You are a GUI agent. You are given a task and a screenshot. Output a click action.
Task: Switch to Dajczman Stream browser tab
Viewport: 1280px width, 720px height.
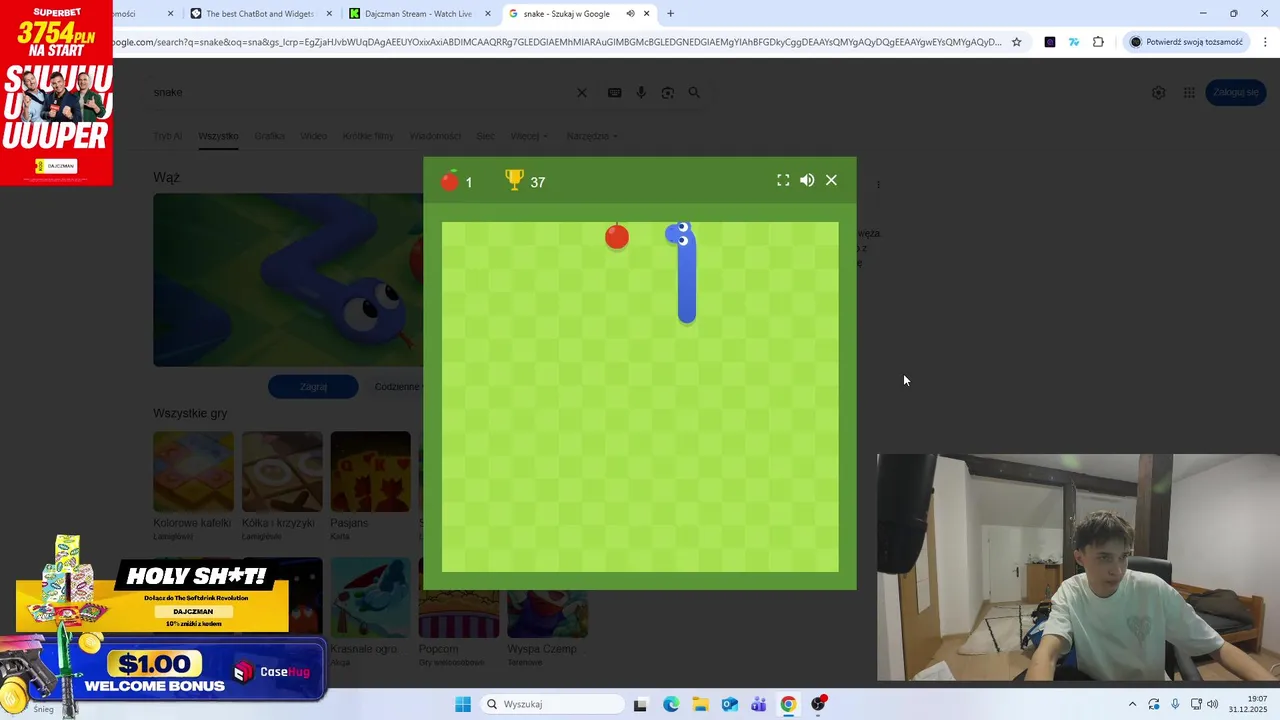(x=417, y=14)
